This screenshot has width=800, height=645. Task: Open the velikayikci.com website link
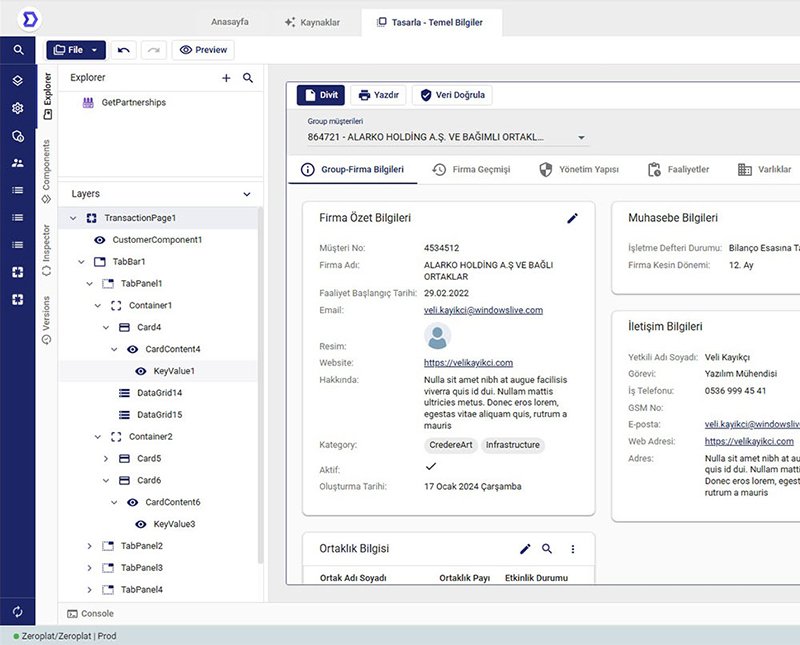468,363
